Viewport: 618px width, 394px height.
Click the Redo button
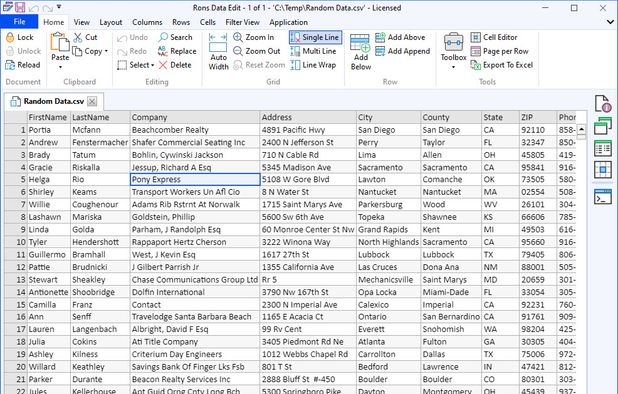[x=132, y=51]
